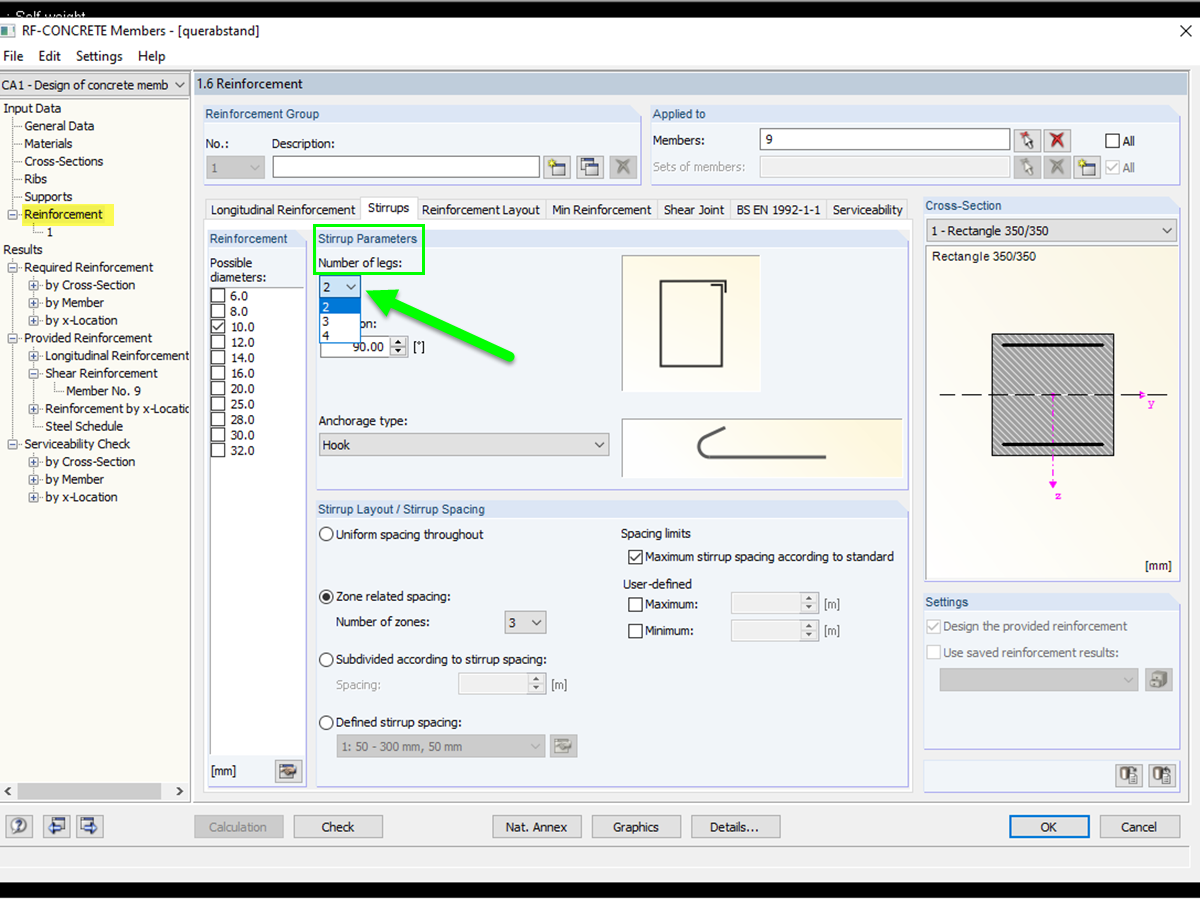Viewport: 1200px width, 900px height.
Task: Click the right cross-section info icon
Action: (1162, 775)
